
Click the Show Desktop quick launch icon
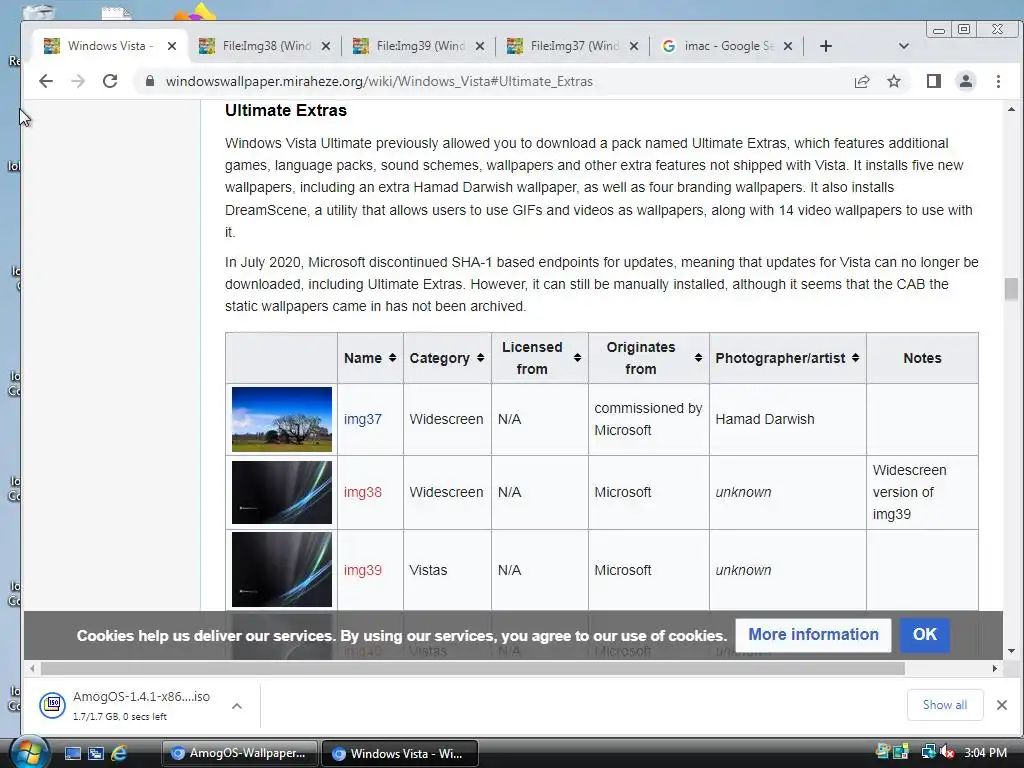[72, 753]
